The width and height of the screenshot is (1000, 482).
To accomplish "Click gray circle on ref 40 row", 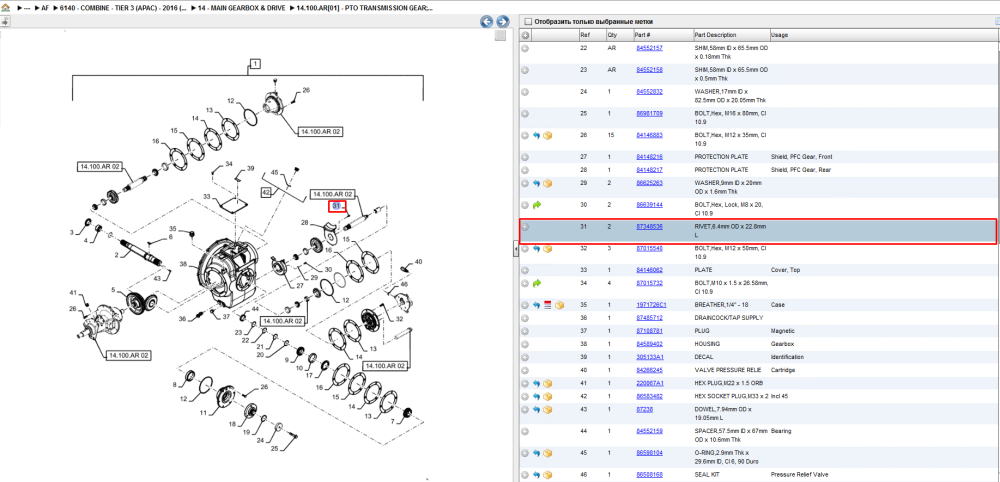I will coord(525,370).
